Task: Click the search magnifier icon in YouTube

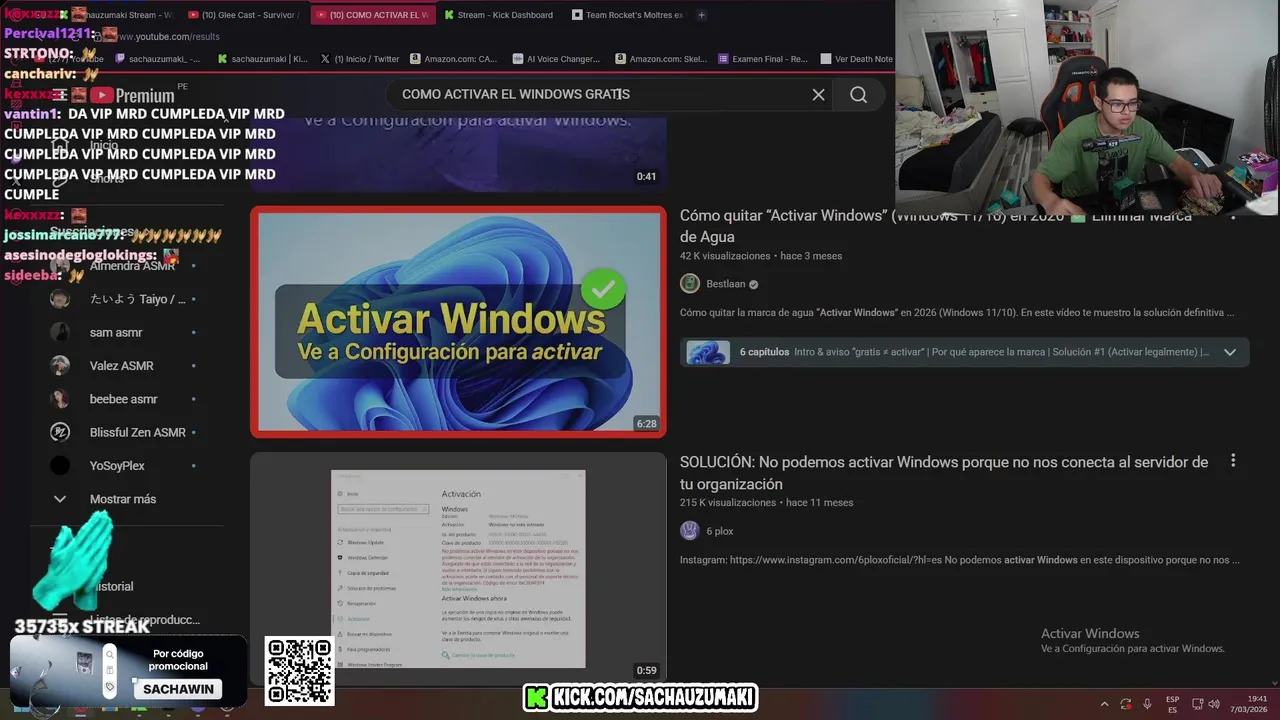Action: pyautogui.click(x=858, y=94)
